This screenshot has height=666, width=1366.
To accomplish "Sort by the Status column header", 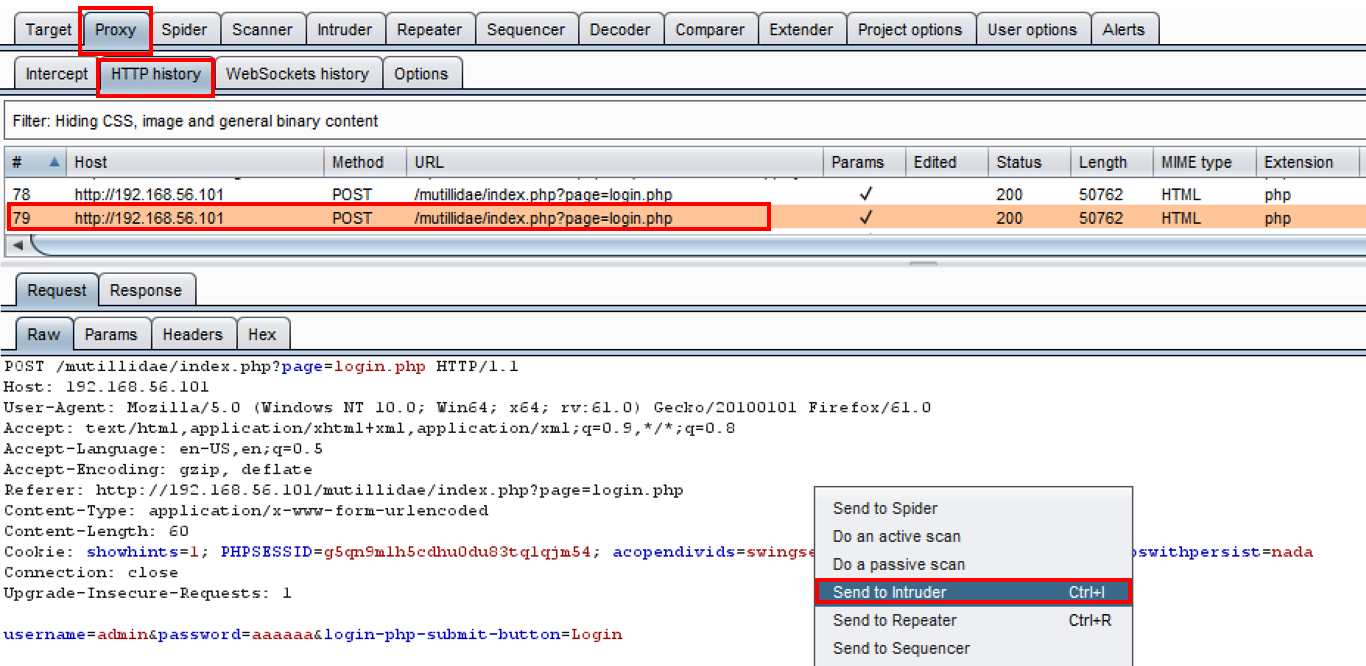I will (1018, 162).
